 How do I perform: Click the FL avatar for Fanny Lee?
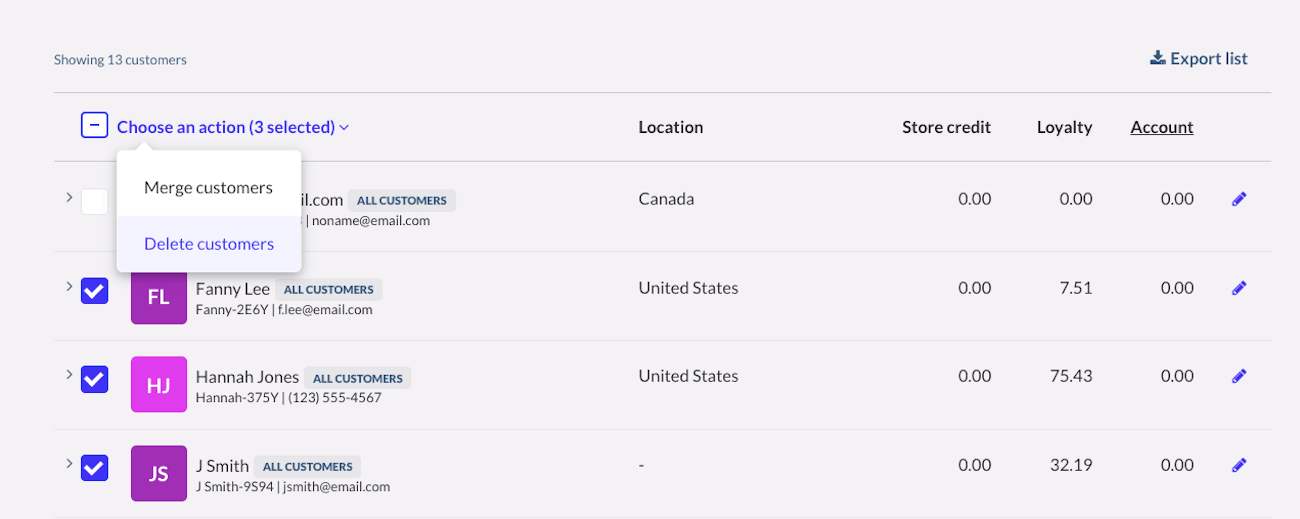coord(159,296)
